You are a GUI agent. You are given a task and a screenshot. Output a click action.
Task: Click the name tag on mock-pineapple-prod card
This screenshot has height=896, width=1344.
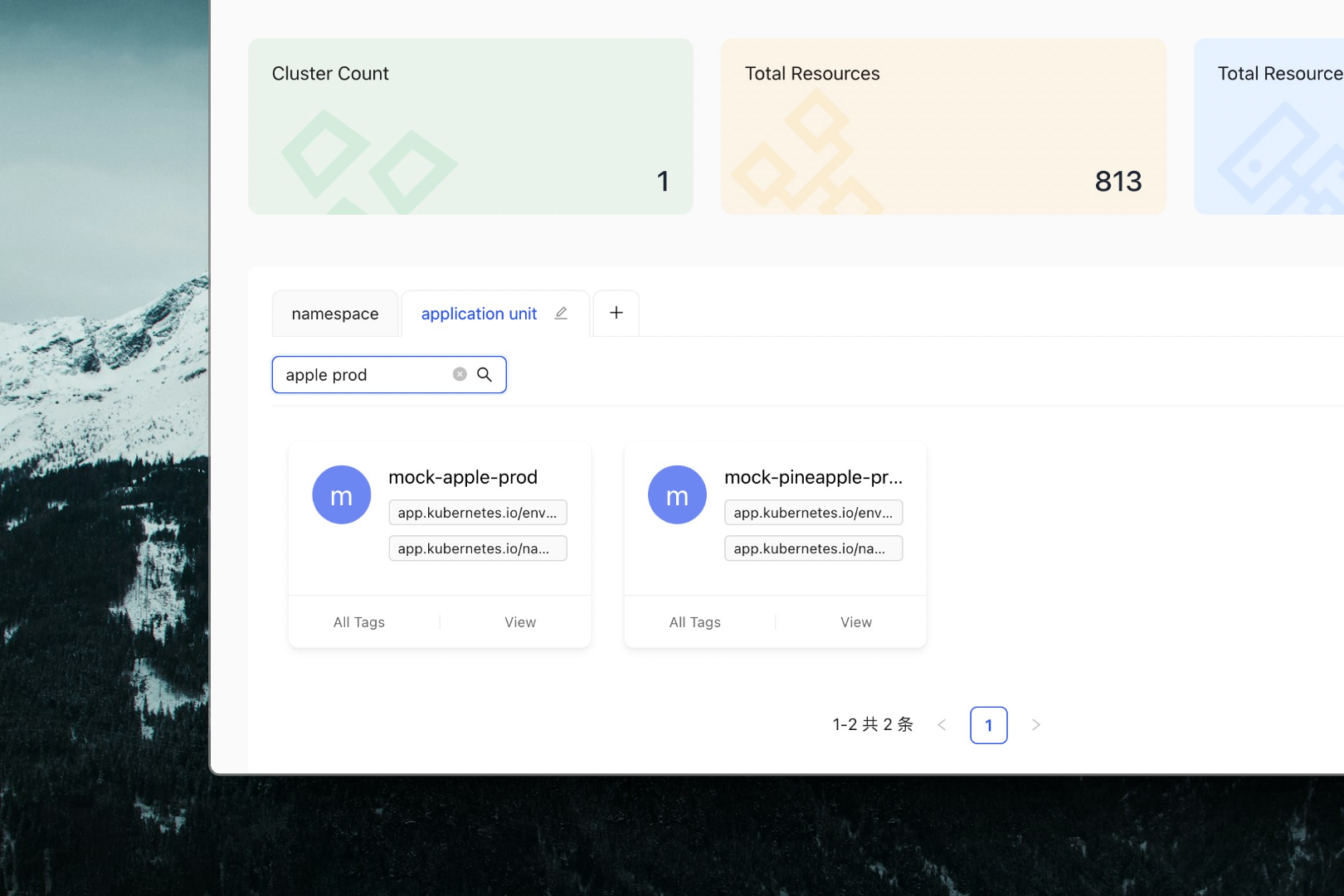(x=813, y=548)
